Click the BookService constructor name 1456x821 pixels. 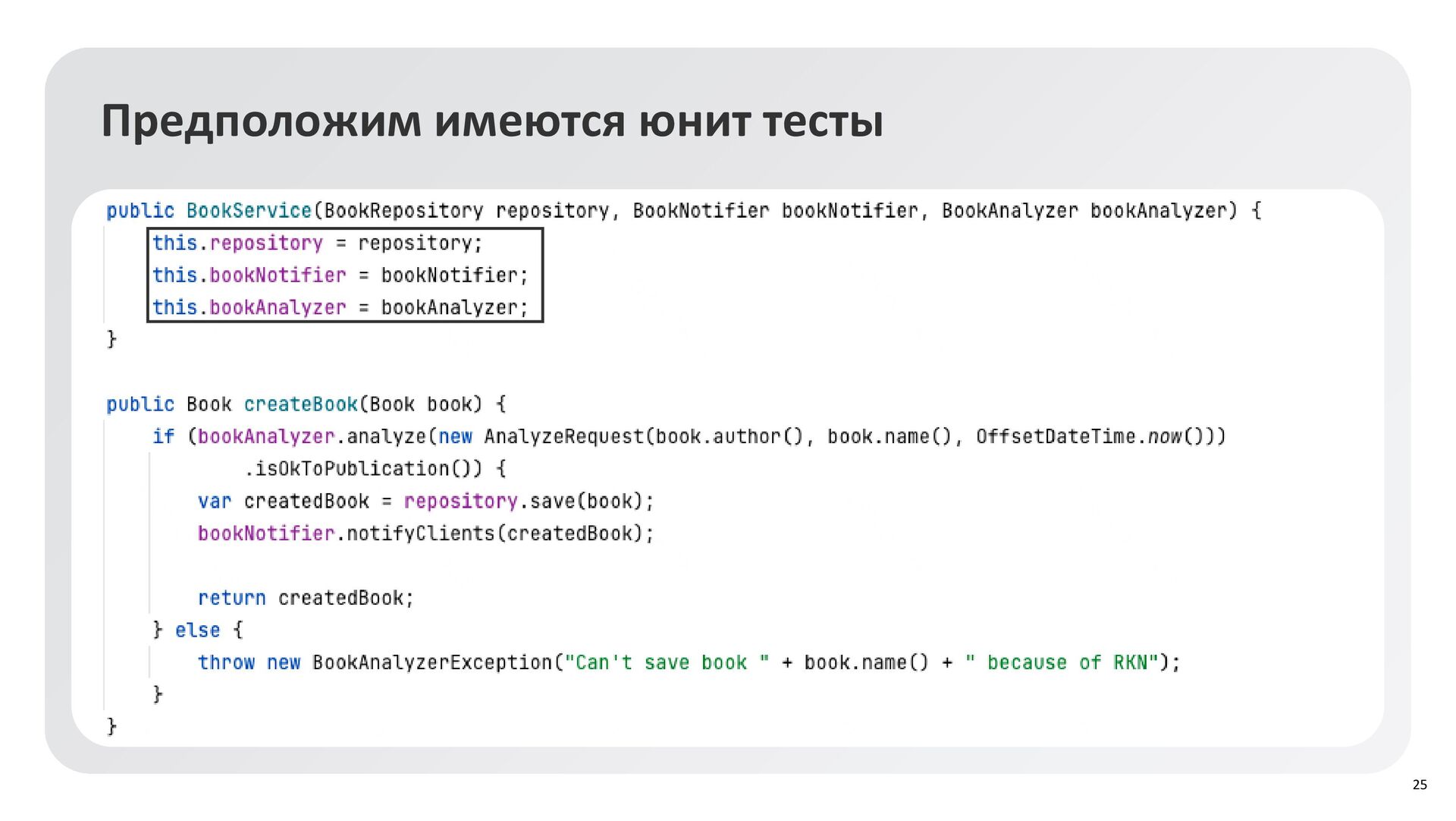click(x=249, y=210)
